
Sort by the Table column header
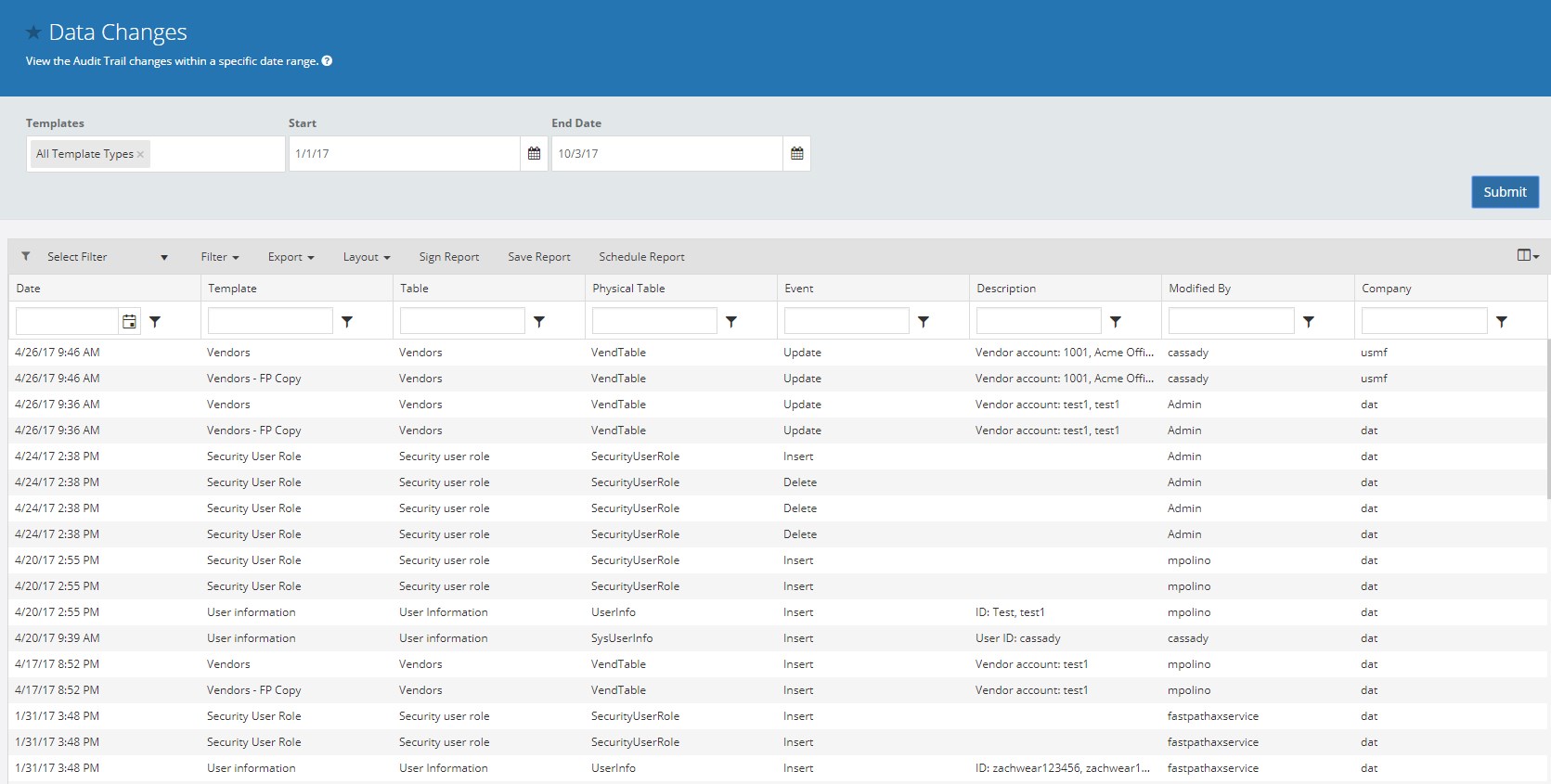[489, 289]
